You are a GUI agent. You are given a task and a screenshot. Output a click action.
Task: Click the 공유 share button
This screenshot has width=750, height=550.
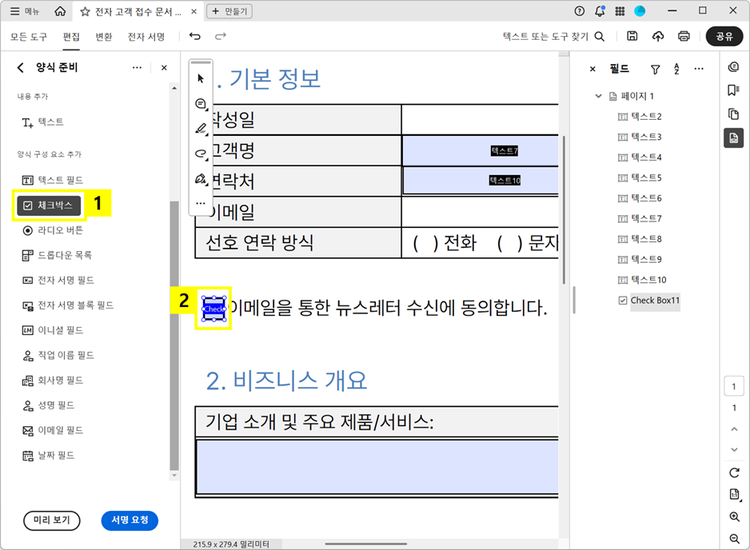(724, 36)
